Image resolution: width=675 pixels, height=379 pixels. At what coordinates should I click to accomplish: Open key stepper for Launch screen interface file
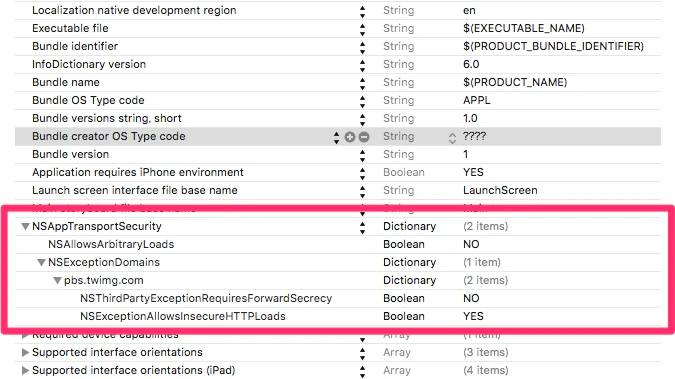click(362, 192)
